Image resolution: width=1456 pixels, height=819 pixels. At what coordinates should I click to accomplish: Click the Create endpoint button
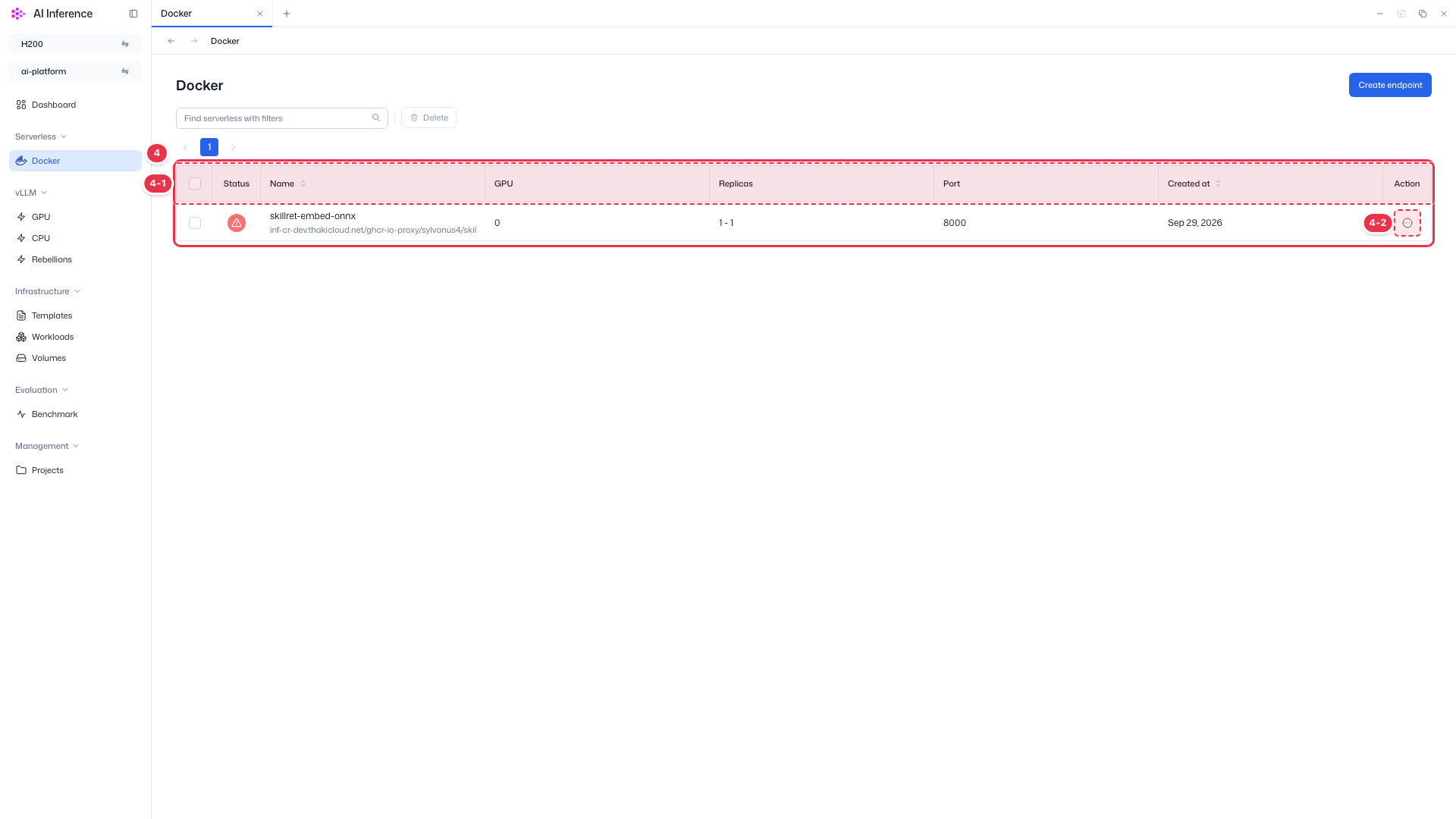pyautogui.click(x=1390, y=85)
